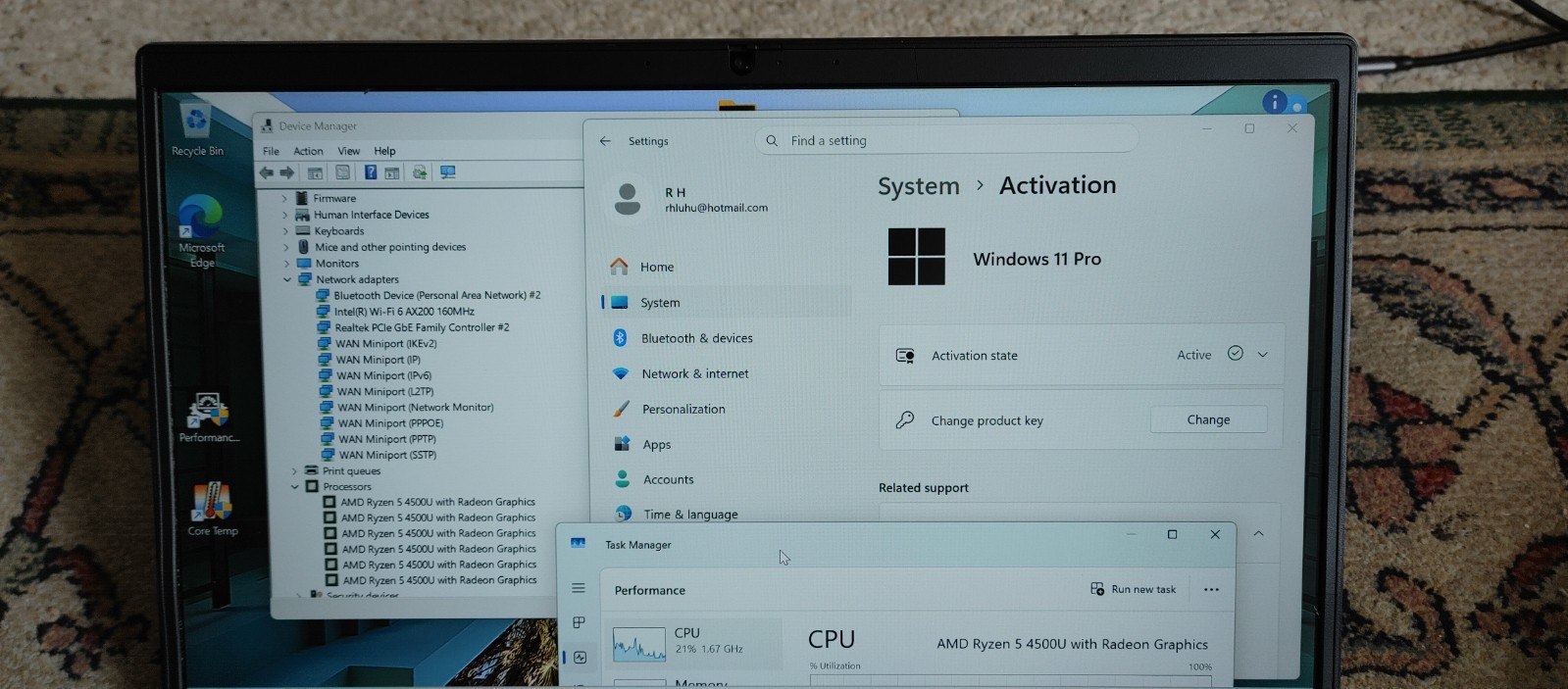Select WAN Miniport (SSTP)
1568x689 pixels.
click(379, 455)
